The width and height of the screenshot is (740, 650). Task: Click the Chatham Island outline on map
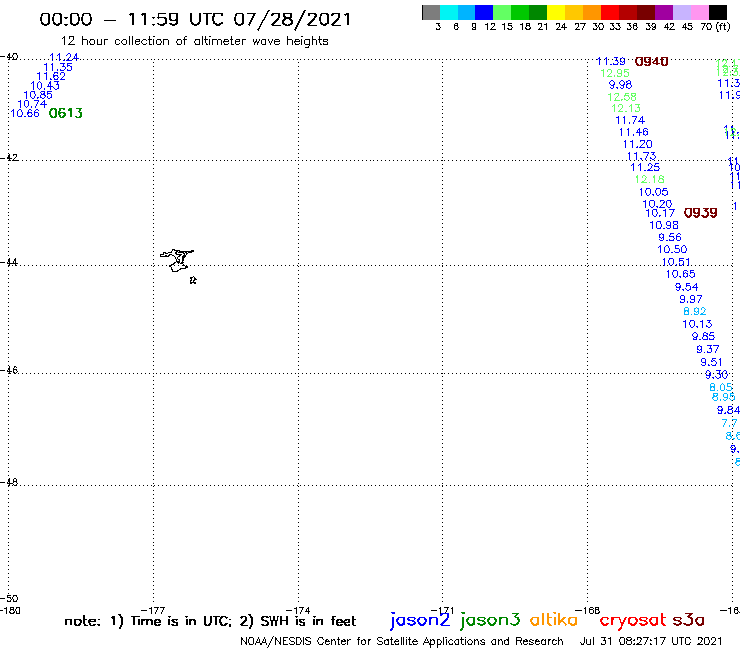(177, 260)
